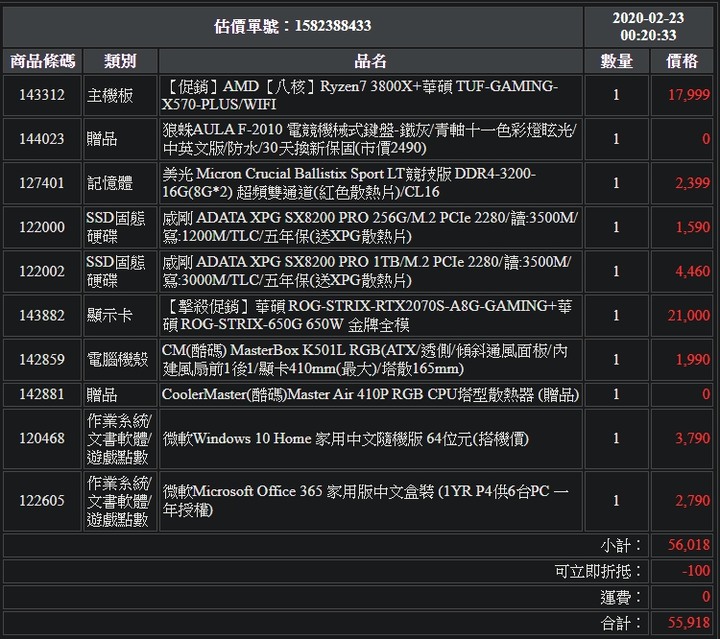Click the total value 55,918
Image resolution: width=720 pixels, height=639 pixels.
[x=689, y=622]
